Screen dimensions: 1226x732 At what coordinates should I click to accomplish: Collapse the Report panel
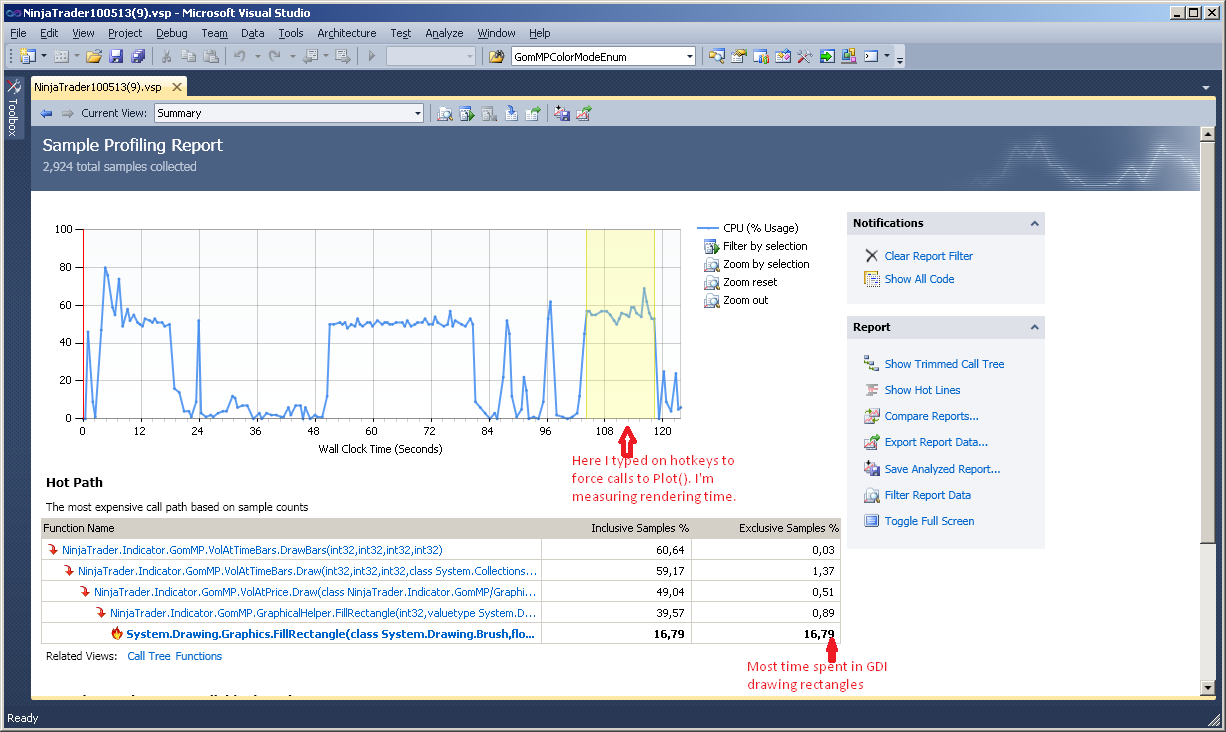1034,328
